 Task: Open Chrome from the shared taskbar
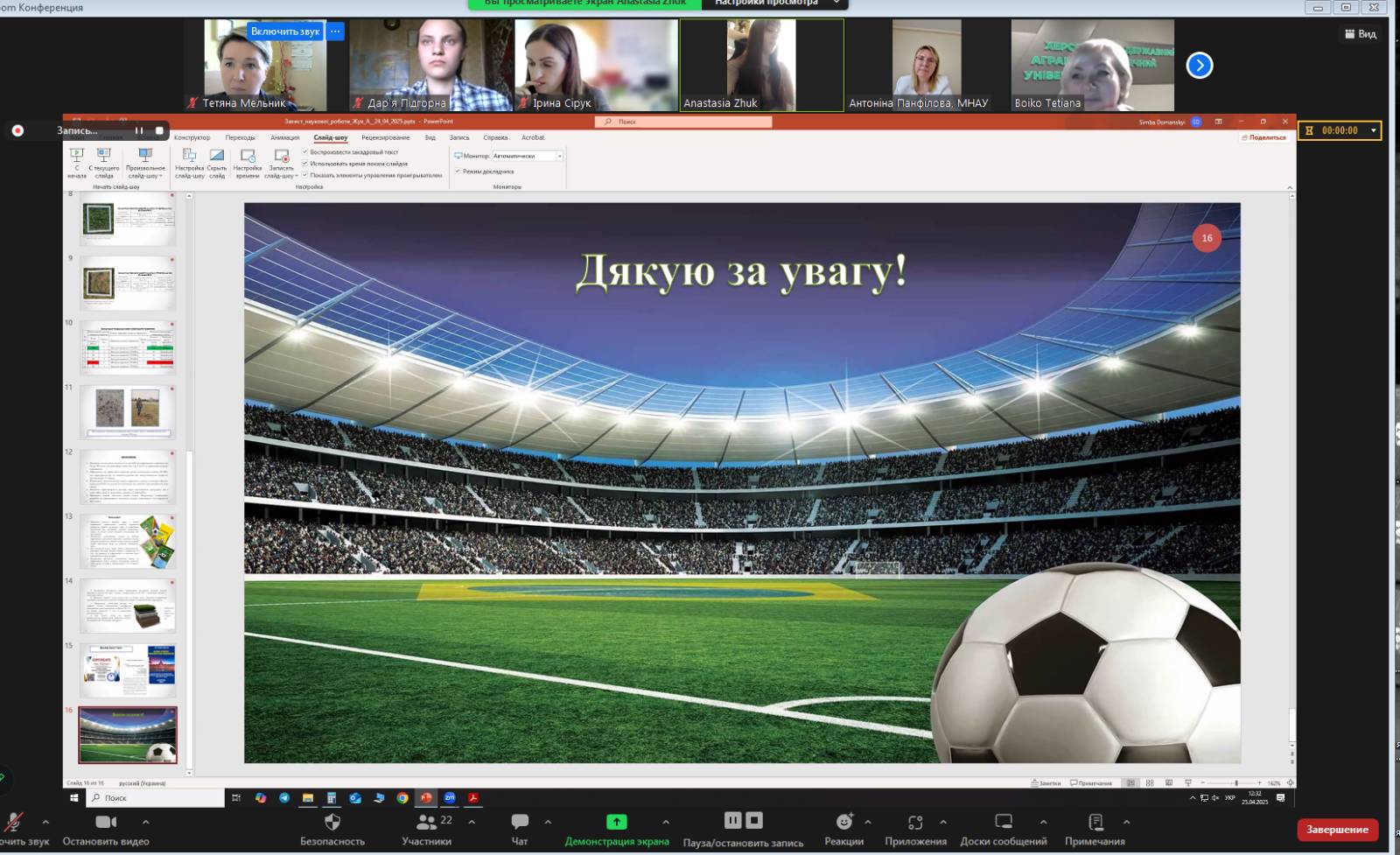click(x=402, y=797)
